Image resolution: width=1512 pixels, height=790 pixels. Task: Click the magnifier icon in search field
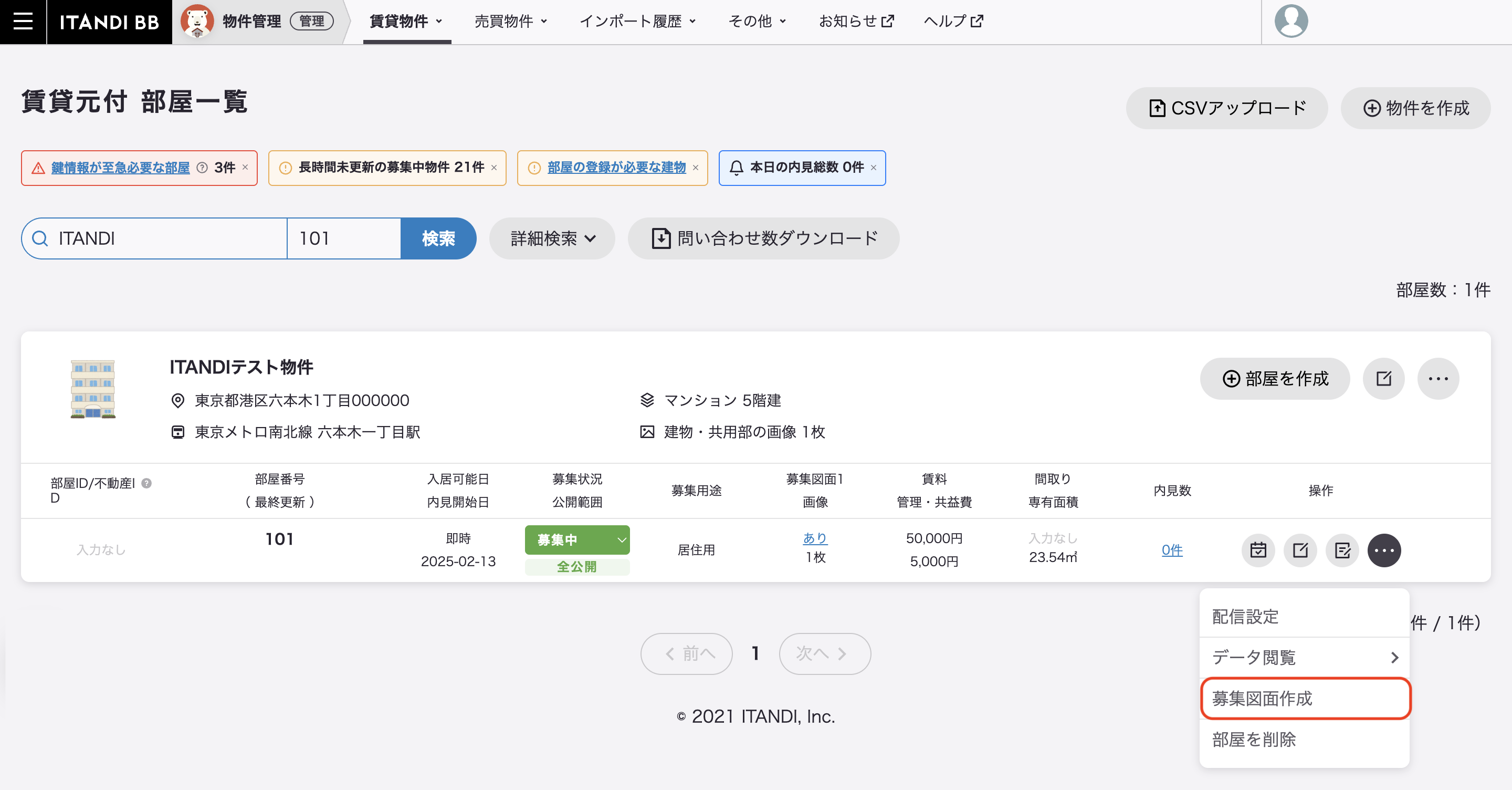pos(40,238)
